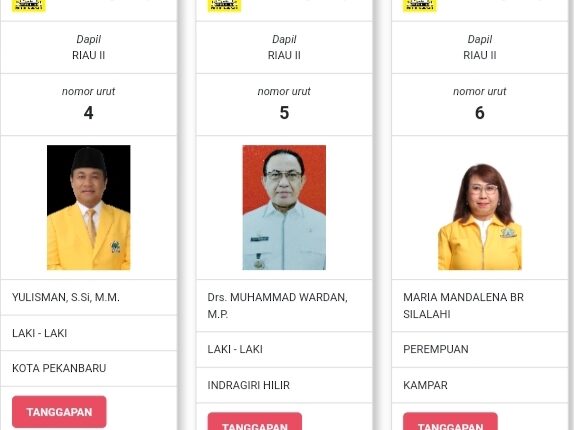Viewport: 574px width, 430px height.
Task: Click Dapil RIAU II in the first card
Action: pyautogui.click(x=89, y=48)
